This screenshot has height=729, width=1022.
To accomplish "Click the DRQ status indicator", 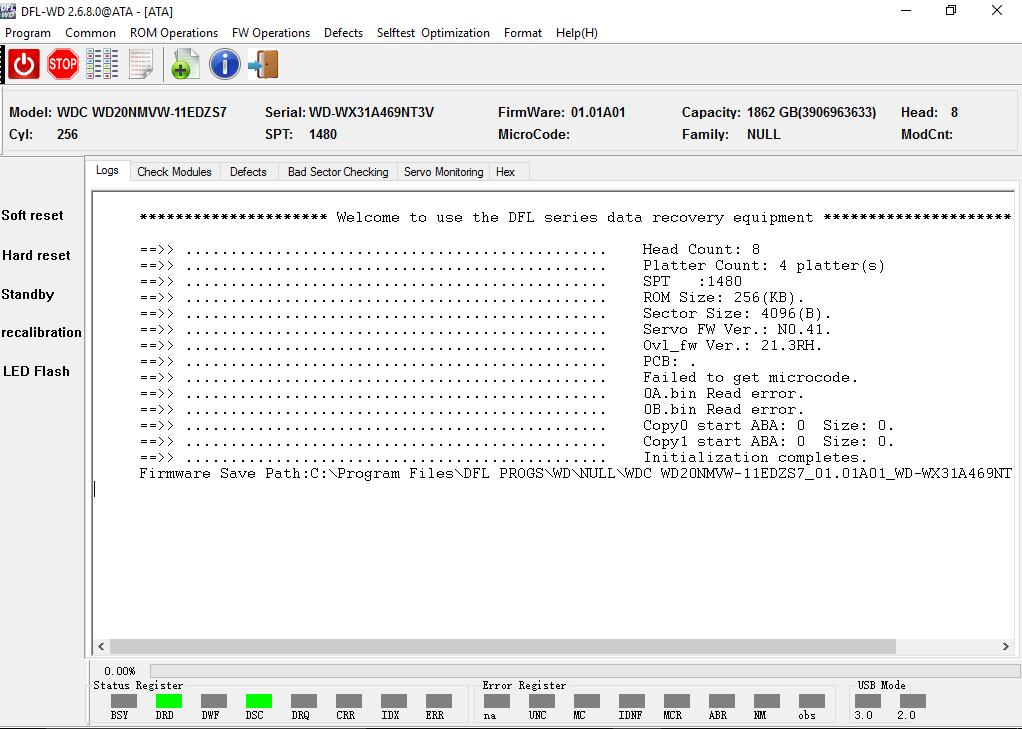I will point(304,701).
